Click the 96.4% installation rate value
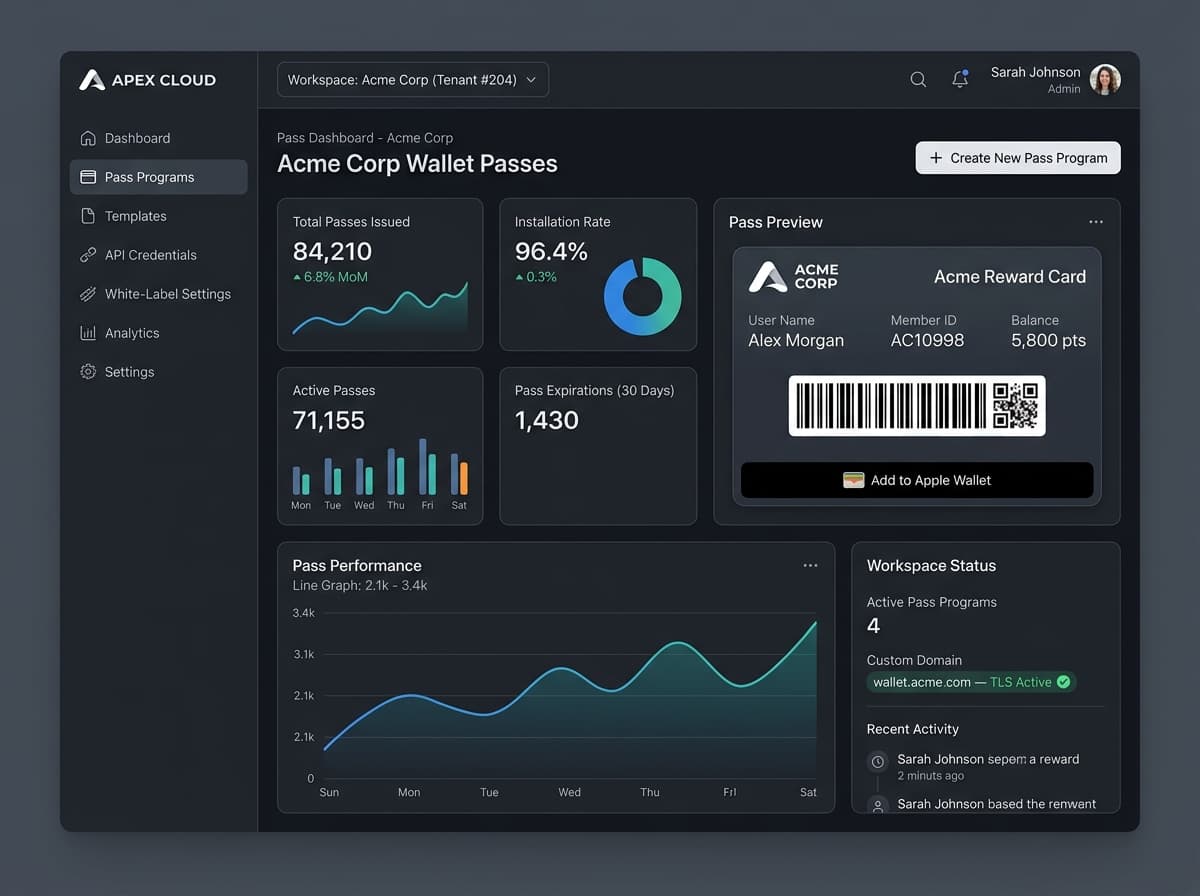 [x=551, y=251]
